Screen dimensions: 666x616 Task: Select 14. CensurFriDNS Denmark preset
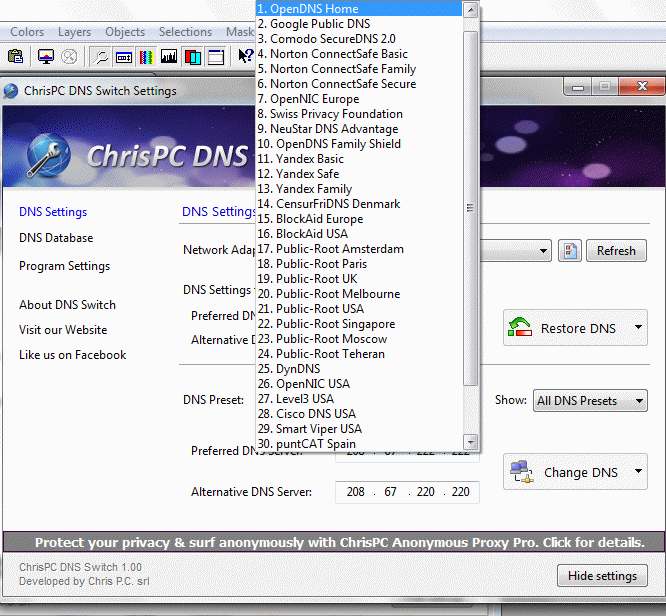[x=359, y=204]
